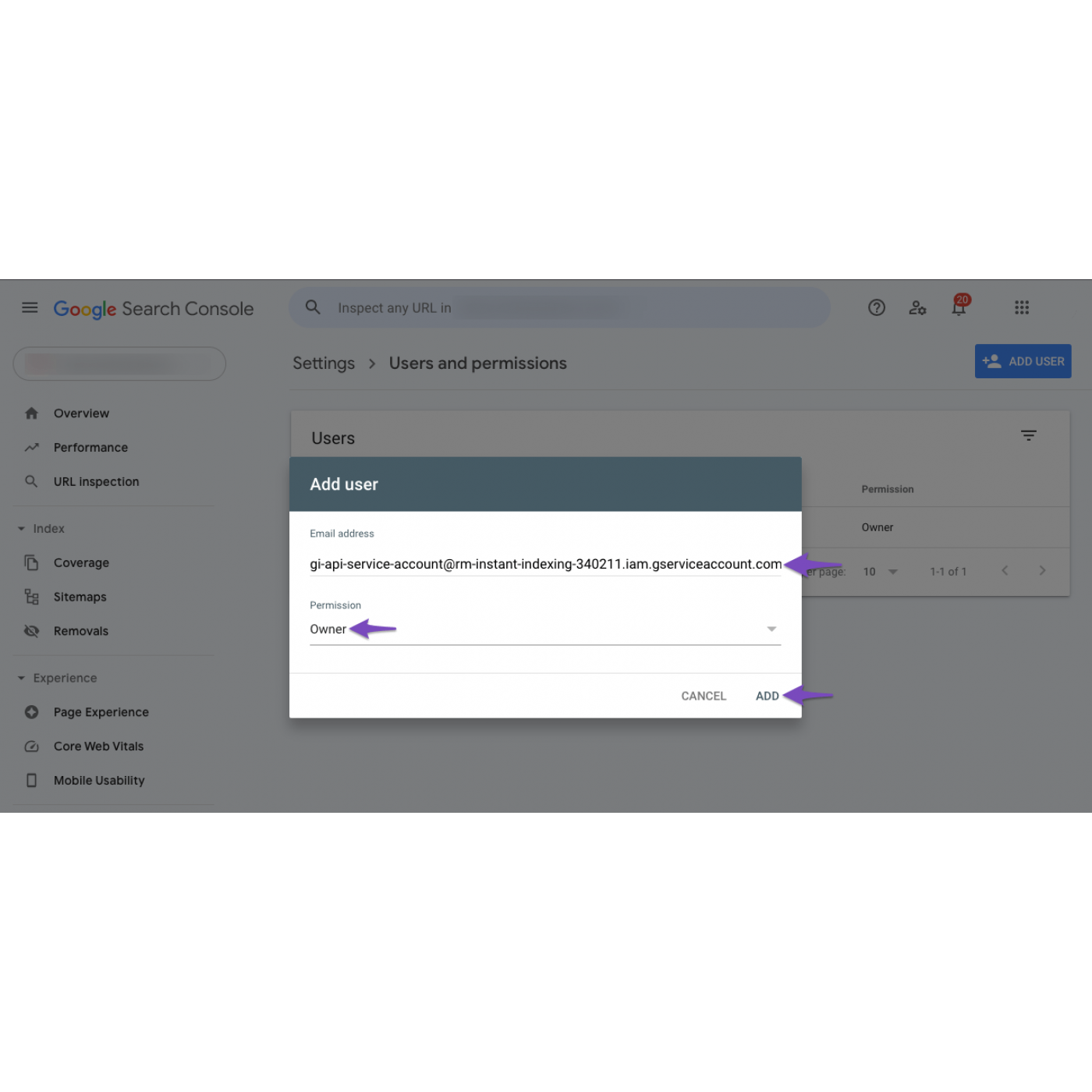Click the ADD button in dialog
The width and height of the screenshot is (1092, 1092).
(767, 696)
